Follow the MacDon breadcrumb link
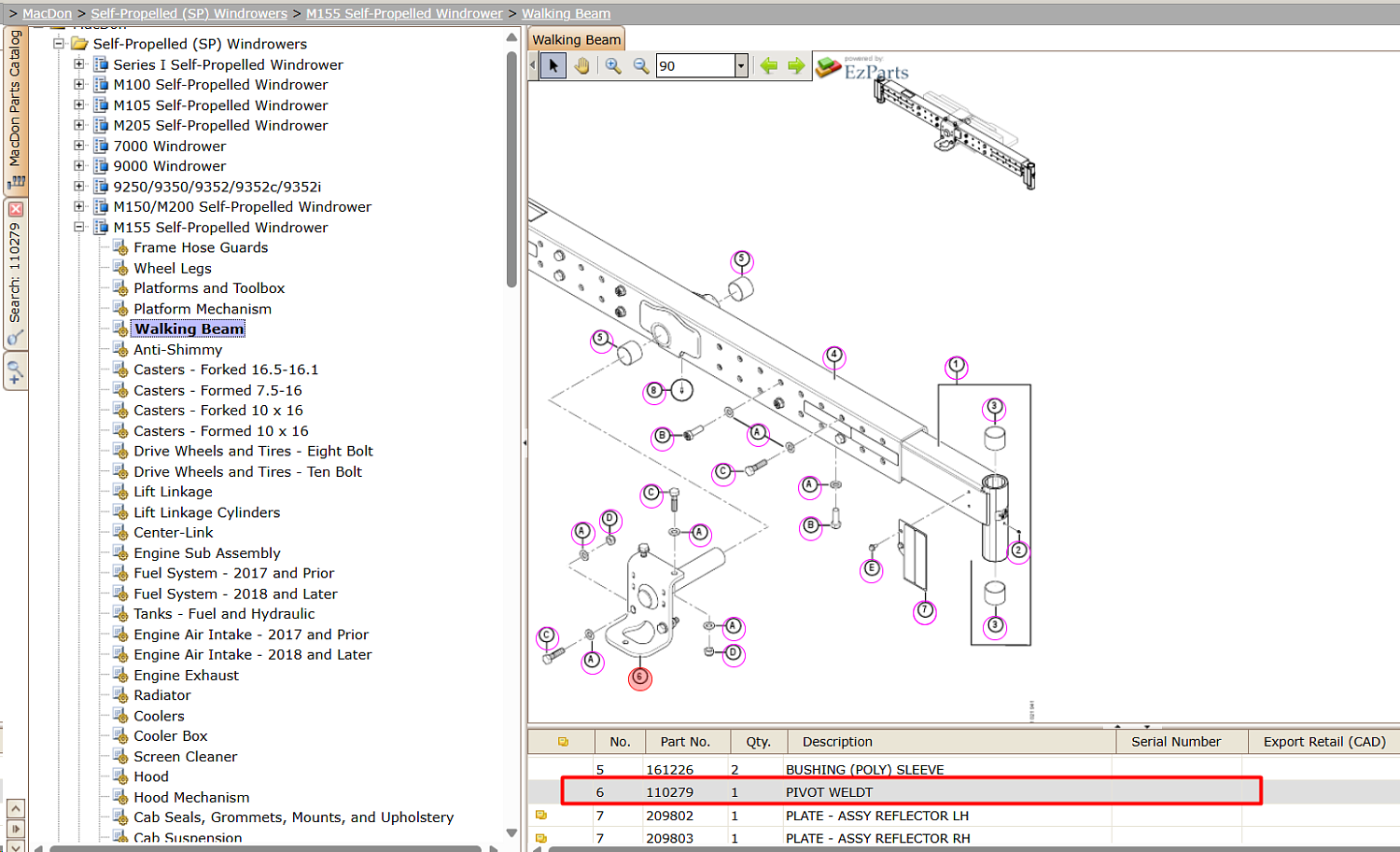 (x=47, y=13)
